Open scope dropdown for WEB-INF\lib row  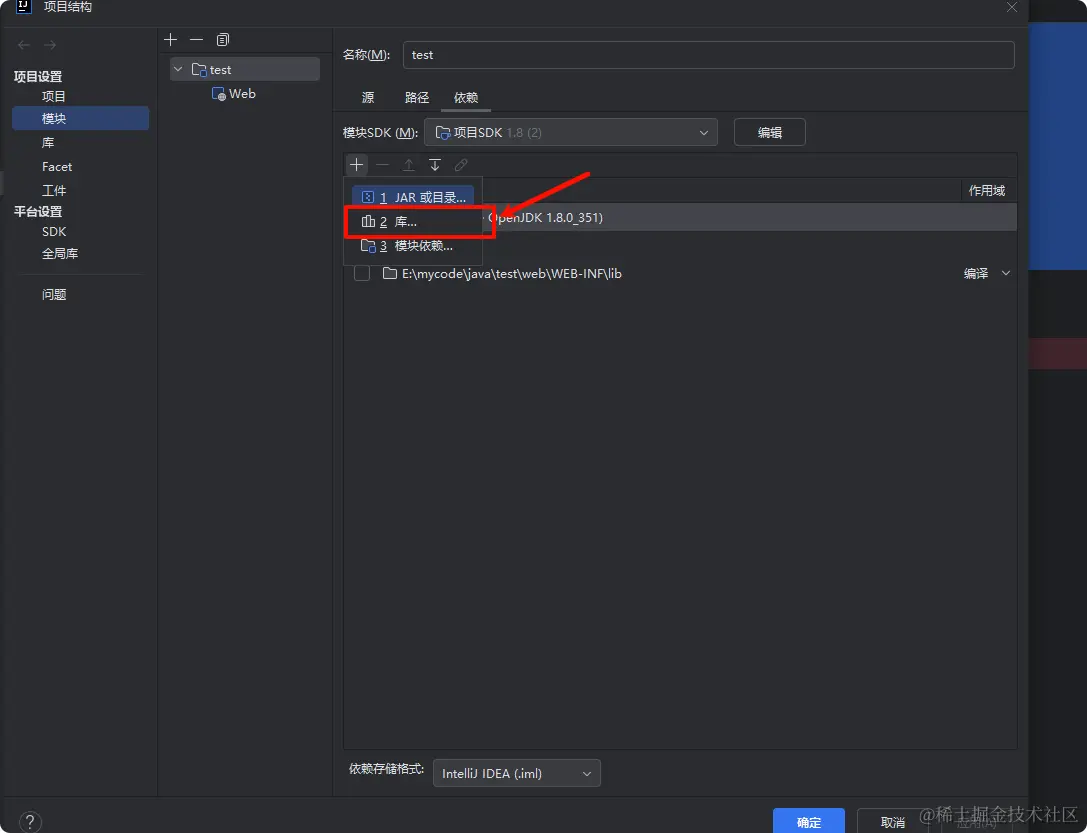coord(1005,274)
